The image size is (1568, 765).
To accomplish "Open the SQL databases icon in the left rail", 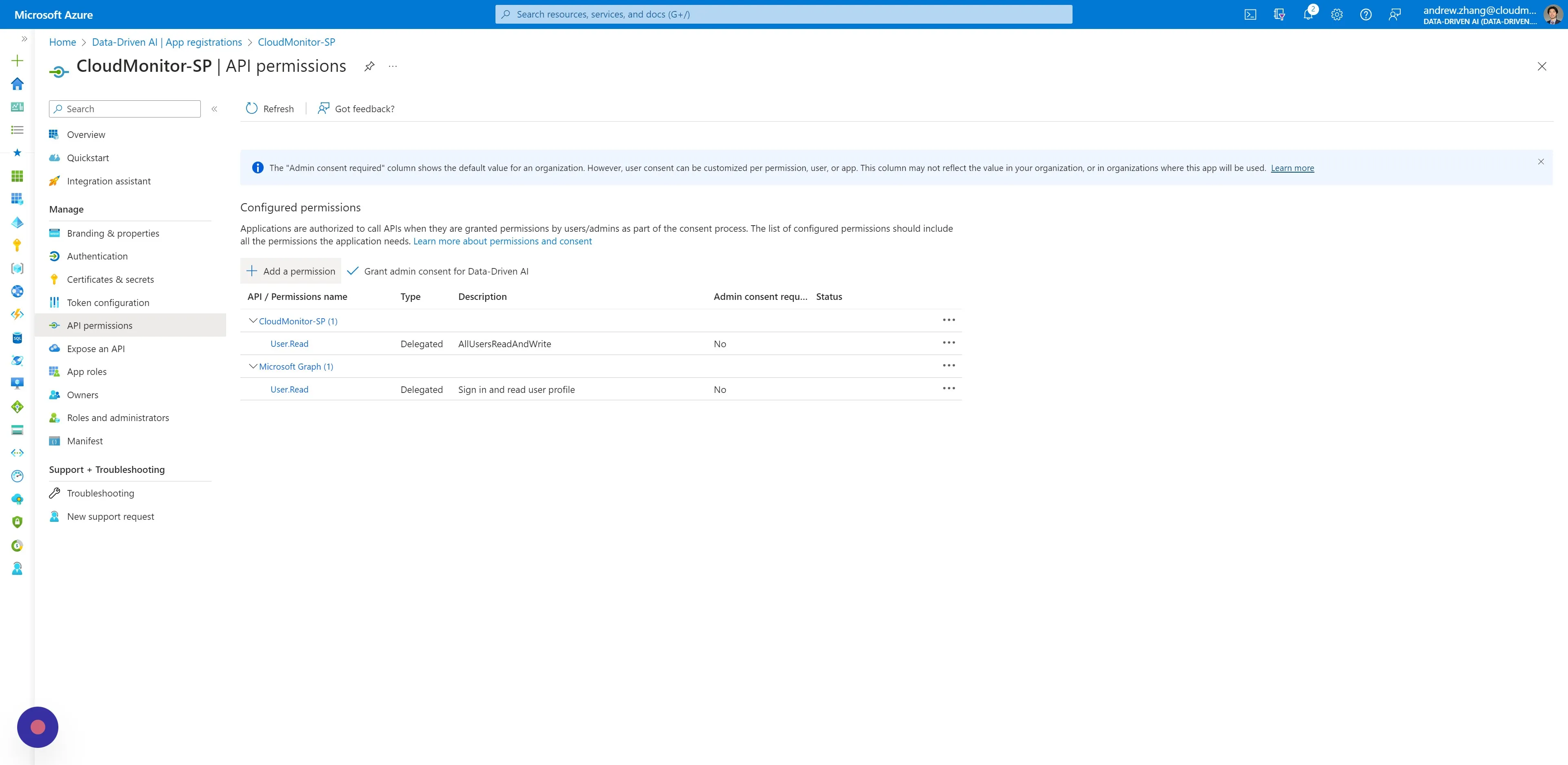I will [x=18, y=338].
